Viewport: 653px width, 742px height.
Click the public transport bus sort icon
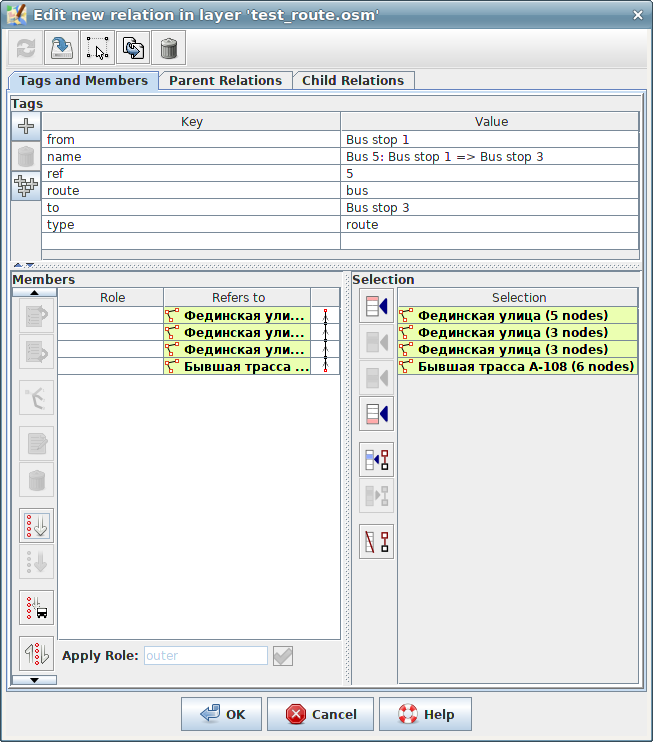[37, 607]
